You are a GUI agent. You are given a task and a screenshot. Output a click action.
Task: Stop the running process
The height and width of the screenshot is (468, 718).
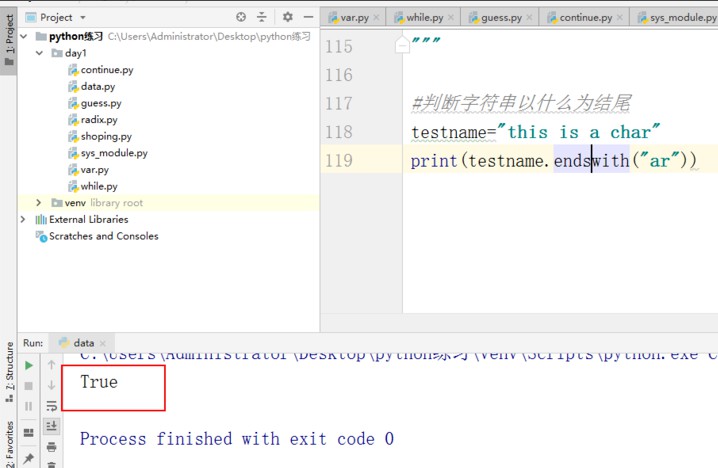point(28,386)
